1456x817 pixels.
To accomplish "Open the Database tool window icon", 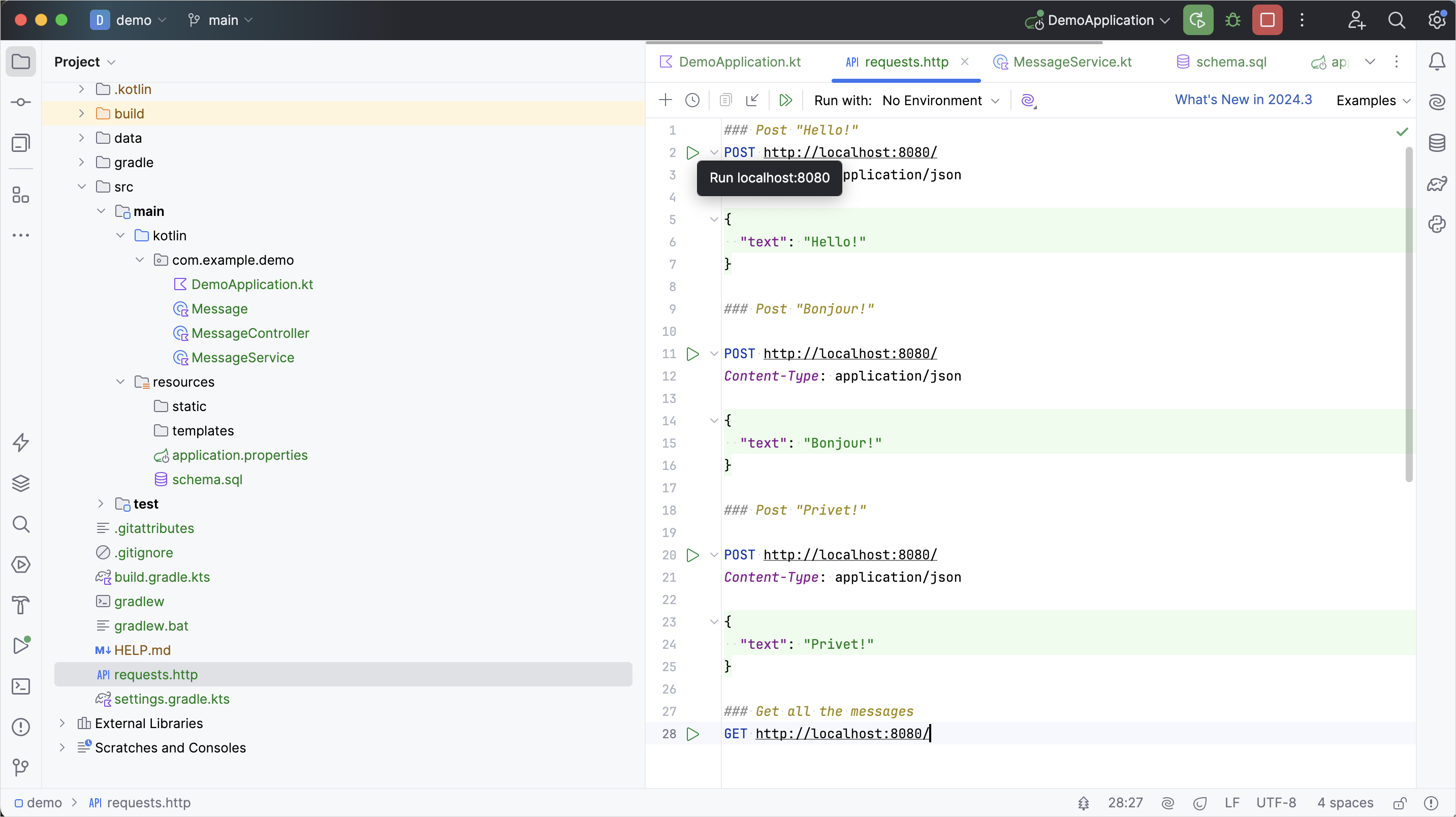I will pos(1437,143).
